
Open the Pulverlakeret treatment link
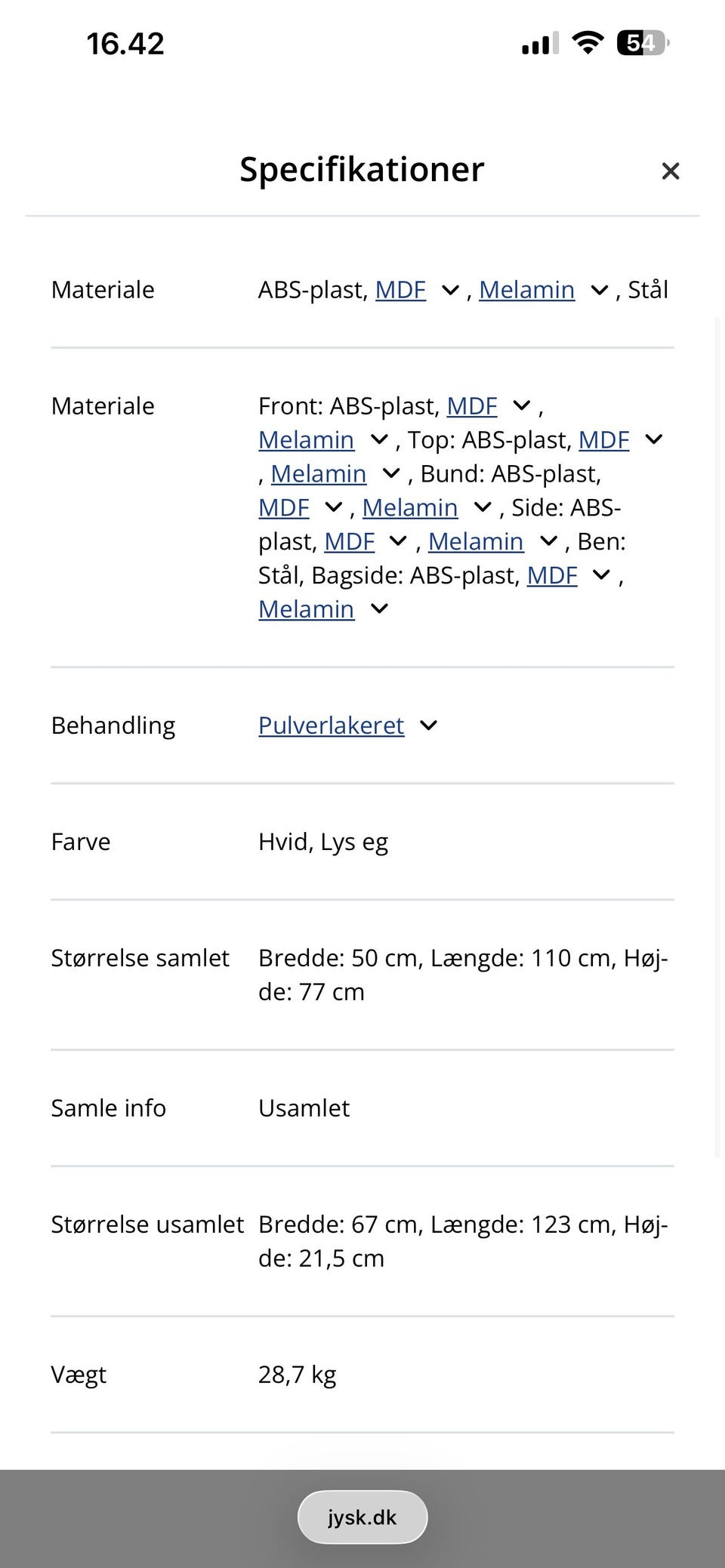pyautogui.click(x=331, y=725)
